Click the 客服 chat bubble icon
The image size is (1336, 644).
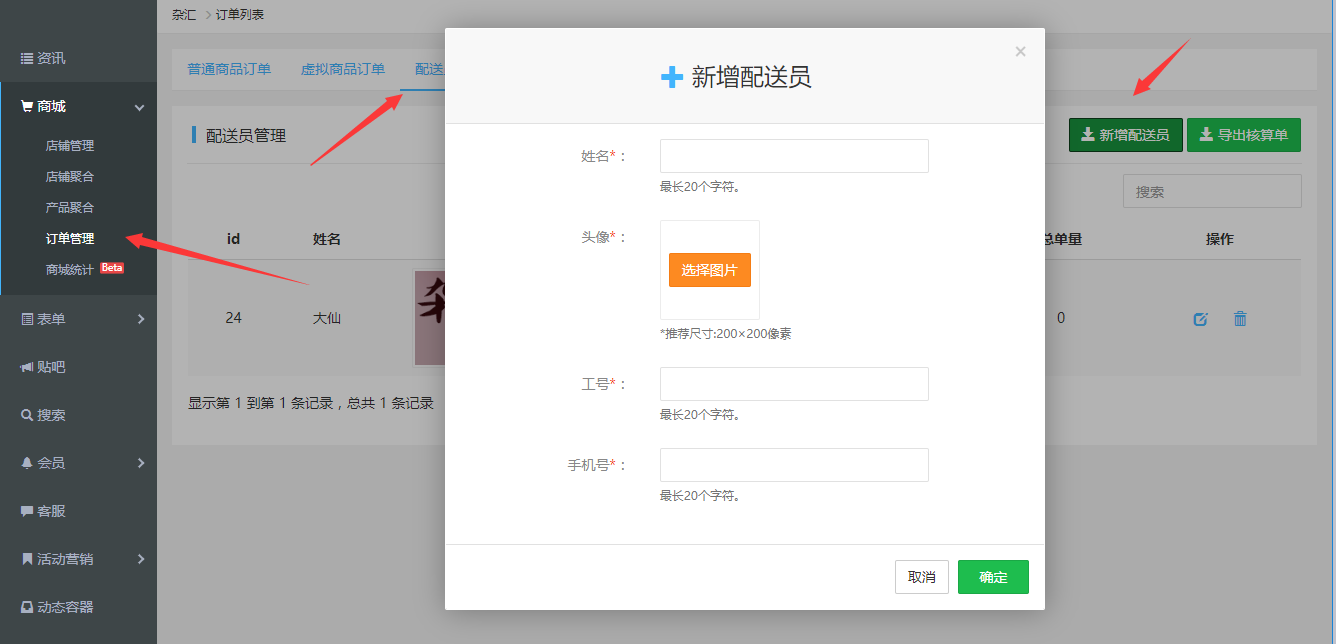(x=27, y=511)
